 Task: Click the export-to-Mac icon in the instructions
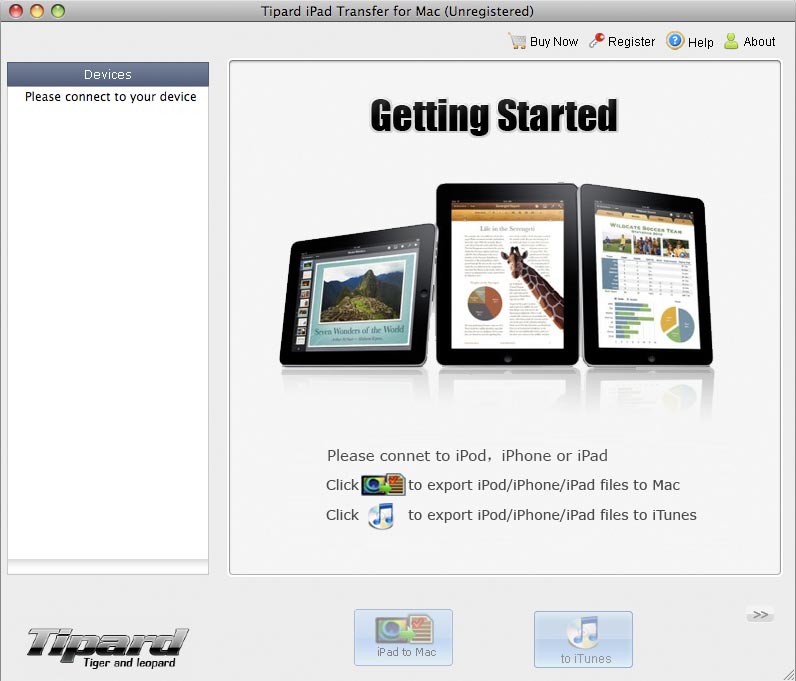(383, 484)
